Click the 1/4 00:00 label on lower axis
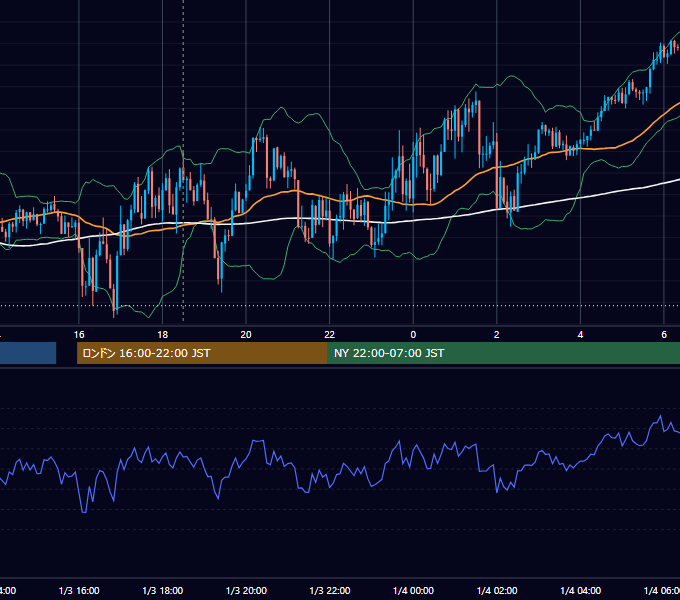The width and height of the screenshot is (680, 600). tap(413, 590)
